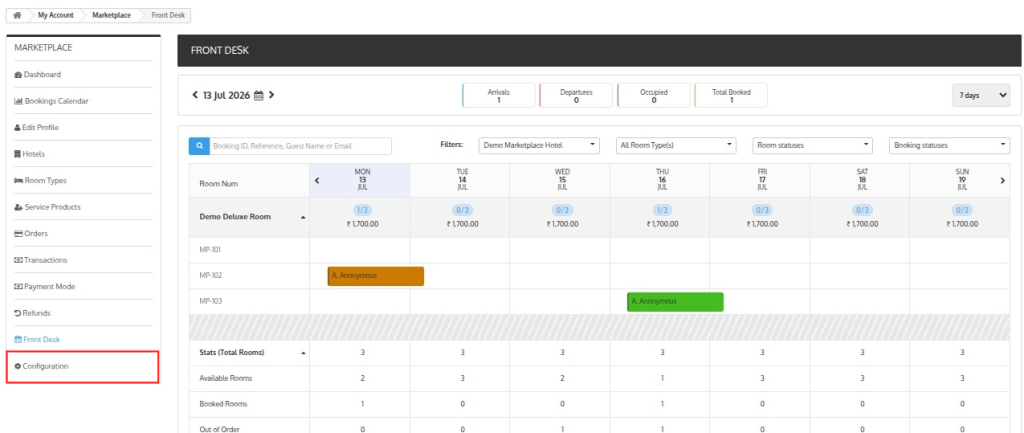Screen dimensions: 1024x433
Task: Click Saturday's ₹1,700.00 rate
Action: tap(862, 224)
